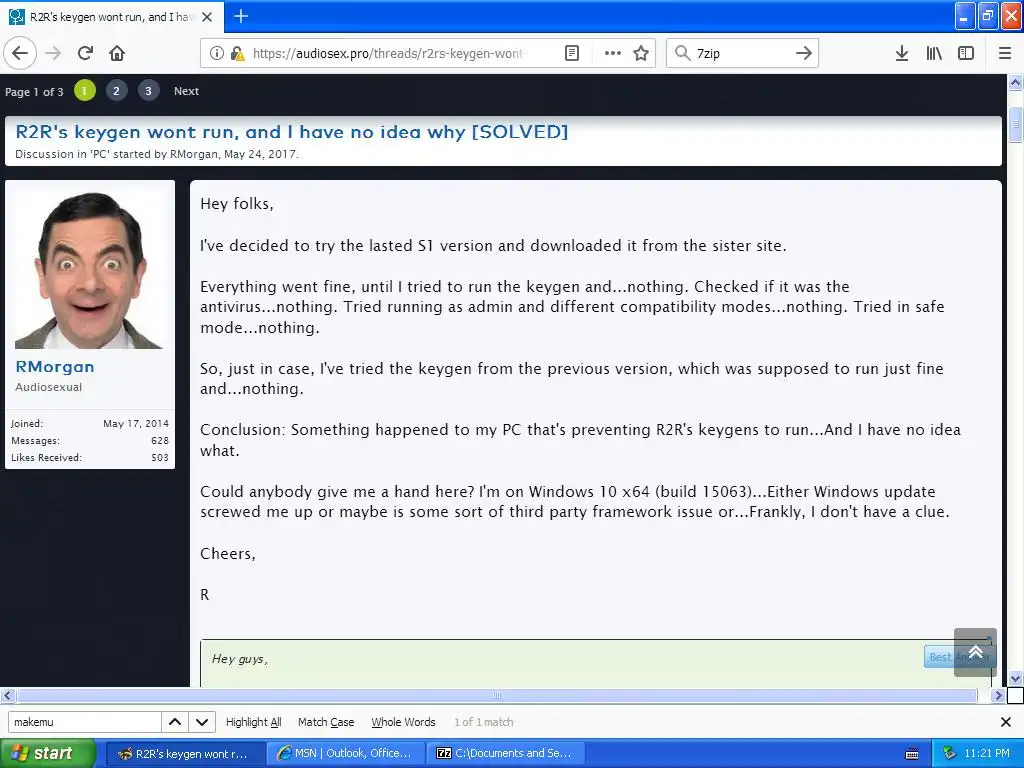The image size is (1024, 768).
Task: Close the R2R's keygen tab
Action: click(x=207, y=17)
